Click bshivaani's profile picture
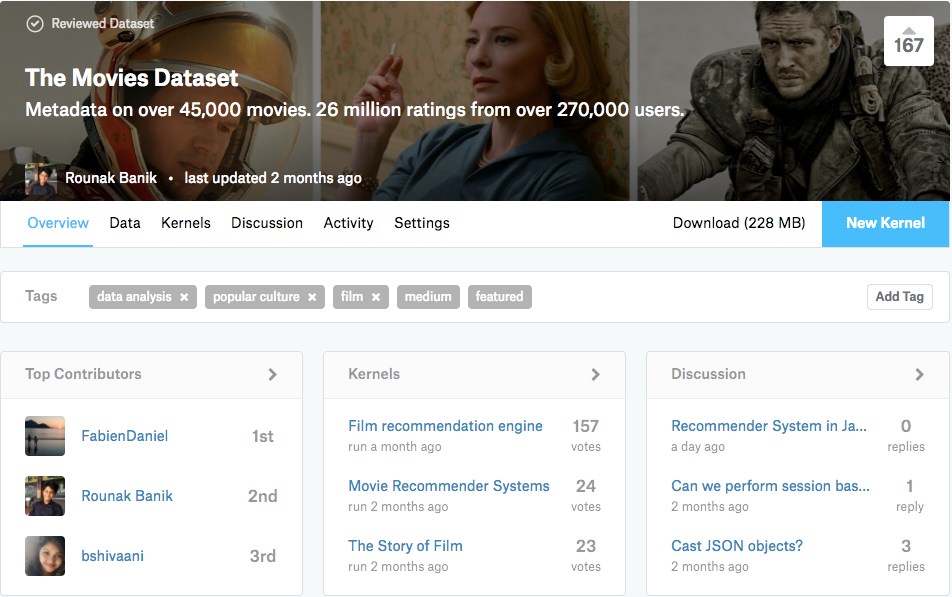The height and width of the screenshot is (597, 952). 45,556
